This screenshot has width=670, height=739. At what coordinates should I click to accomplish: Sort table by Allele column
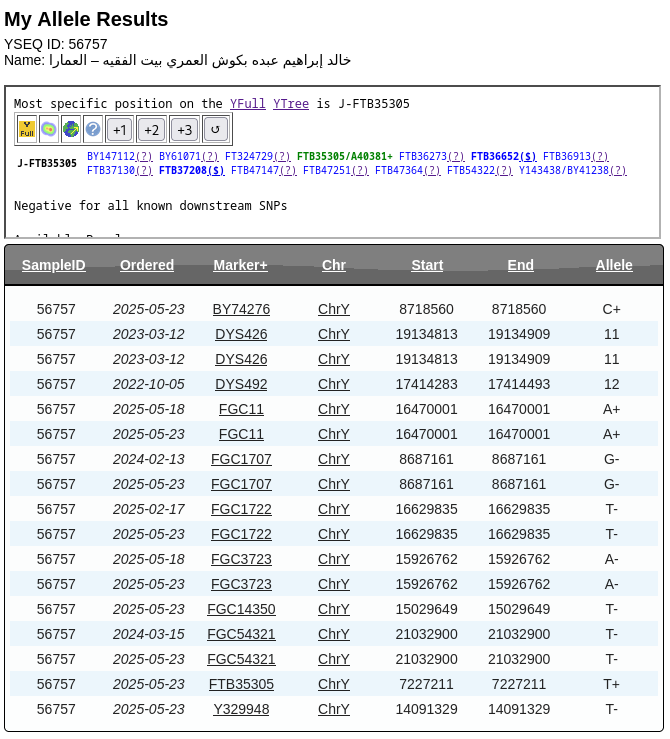[614, 265]
